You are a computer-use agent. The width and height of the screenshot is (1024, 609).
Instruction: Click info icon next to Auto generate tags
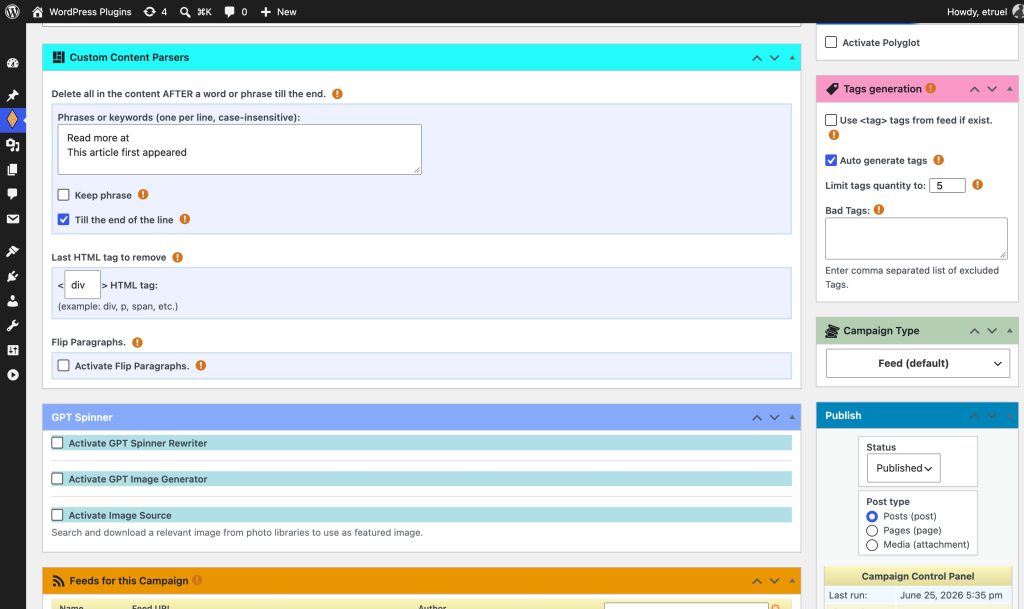tap(938, 160)
